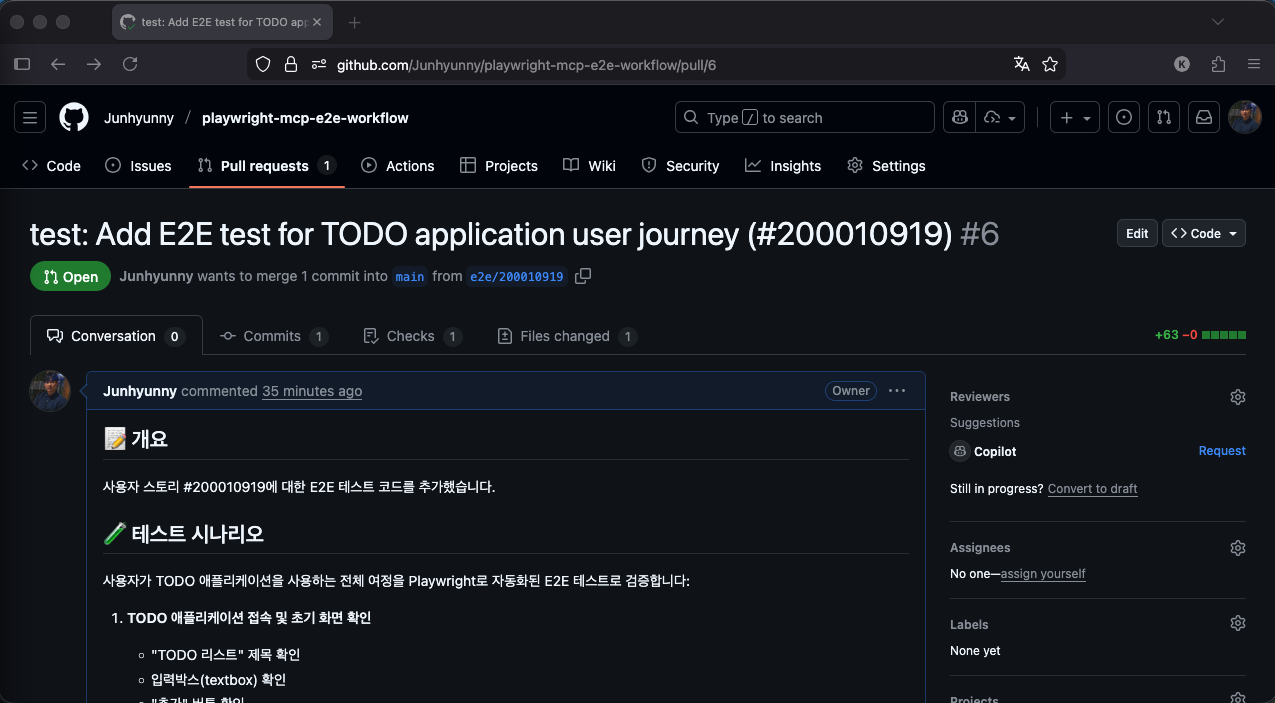Image resolution: width=1275 pixels, height=703 pixels.
Task: Open repository Settings tab
Action: point(886,166)
